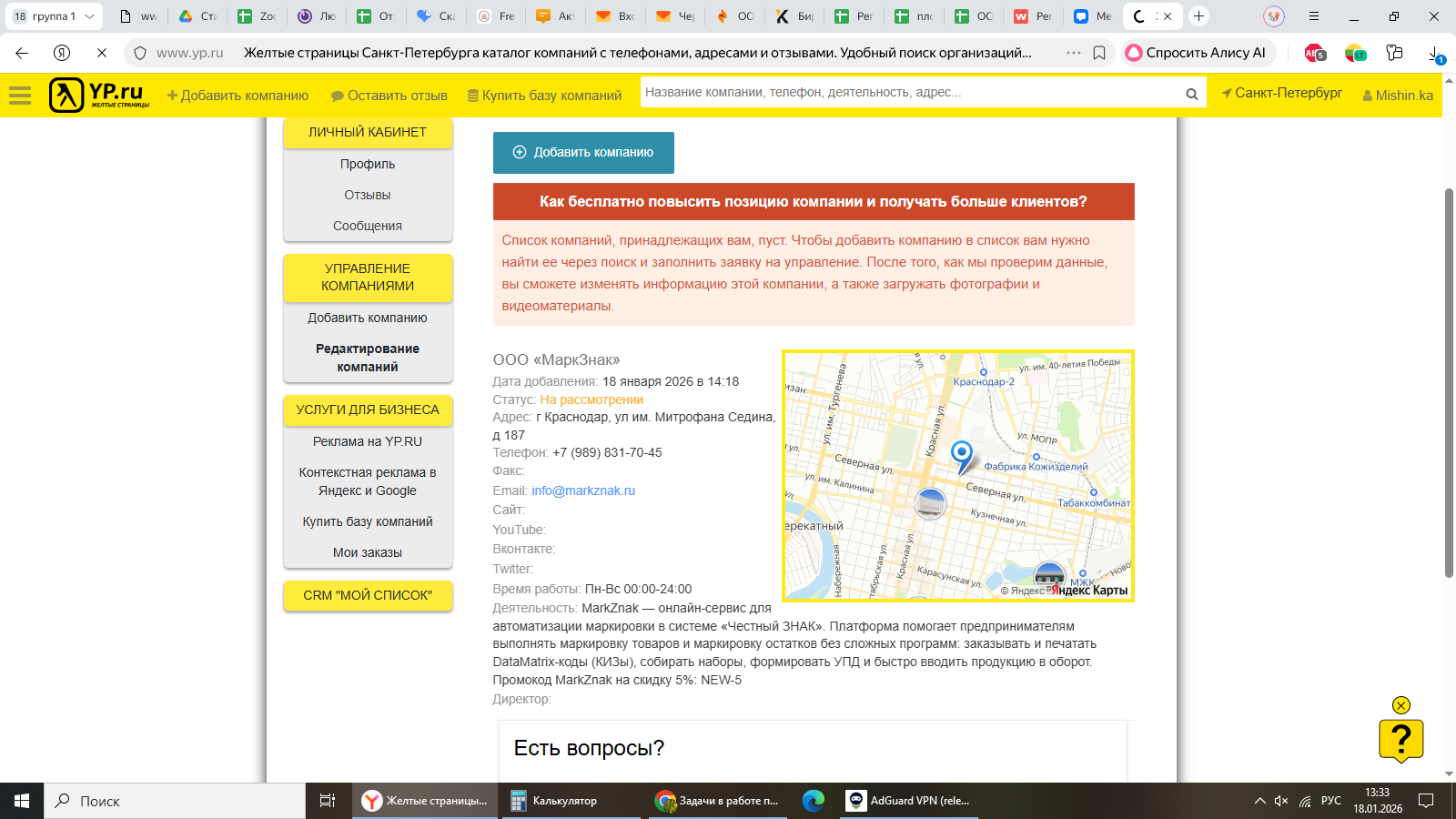The height and width of the screenshot is (819, 1456).
Task: Toggle volume icon in system tray
Action: pos(1281,801)
